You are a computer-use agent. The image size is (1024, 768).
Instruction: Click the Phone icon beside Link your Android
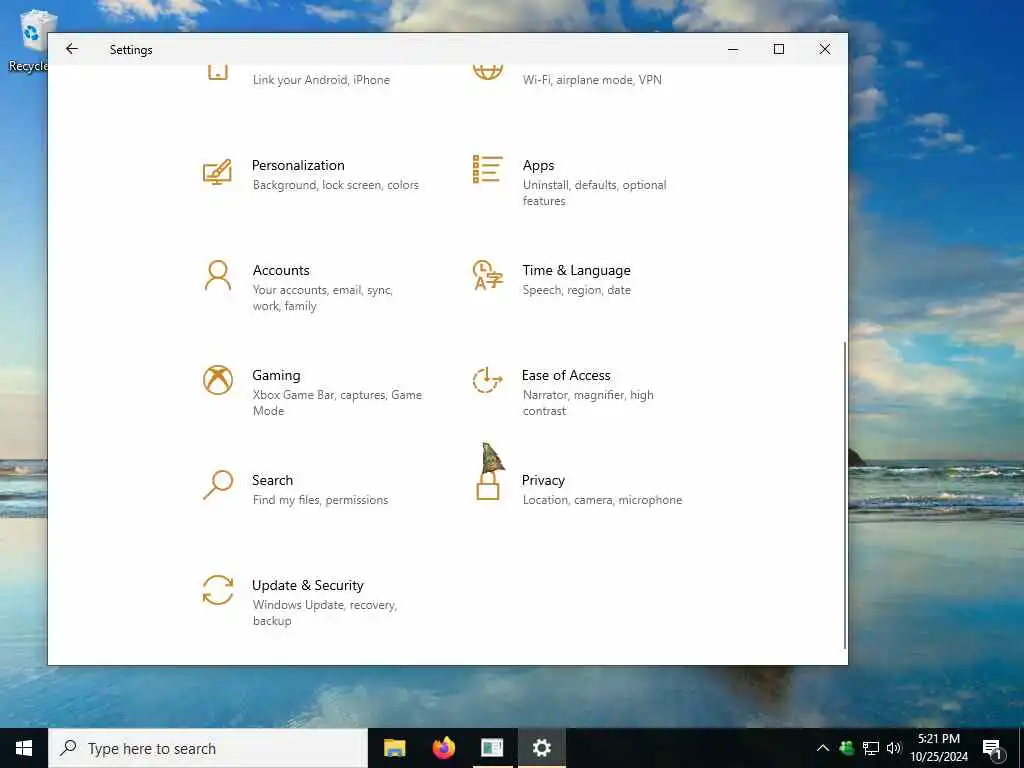217,72
